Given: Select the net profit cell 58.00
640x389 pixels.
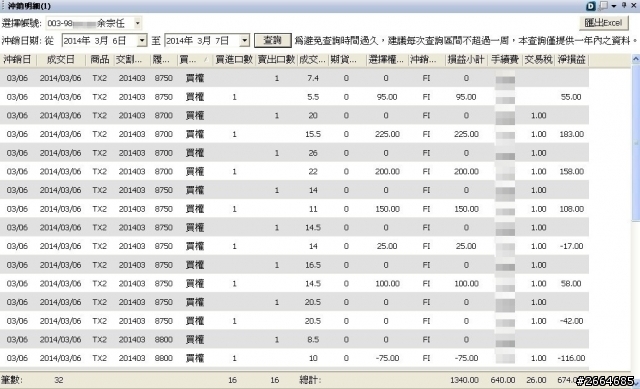Looking at the screenshot, I should (x=571, y=283).
